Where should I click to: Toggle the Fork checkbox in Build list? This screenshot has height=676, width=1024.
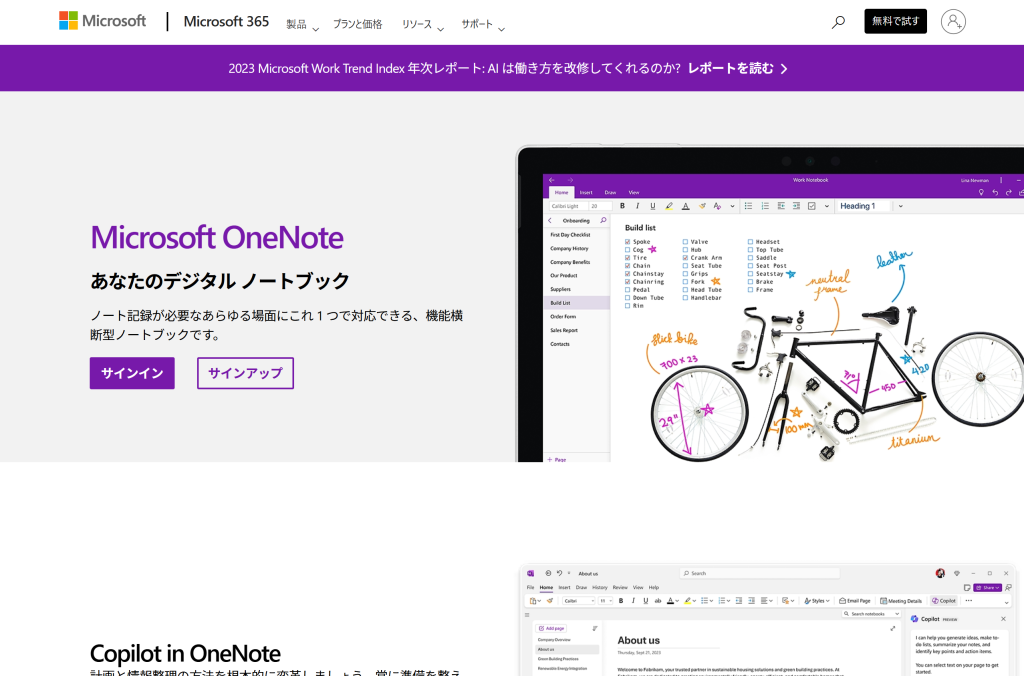[685, 282]
